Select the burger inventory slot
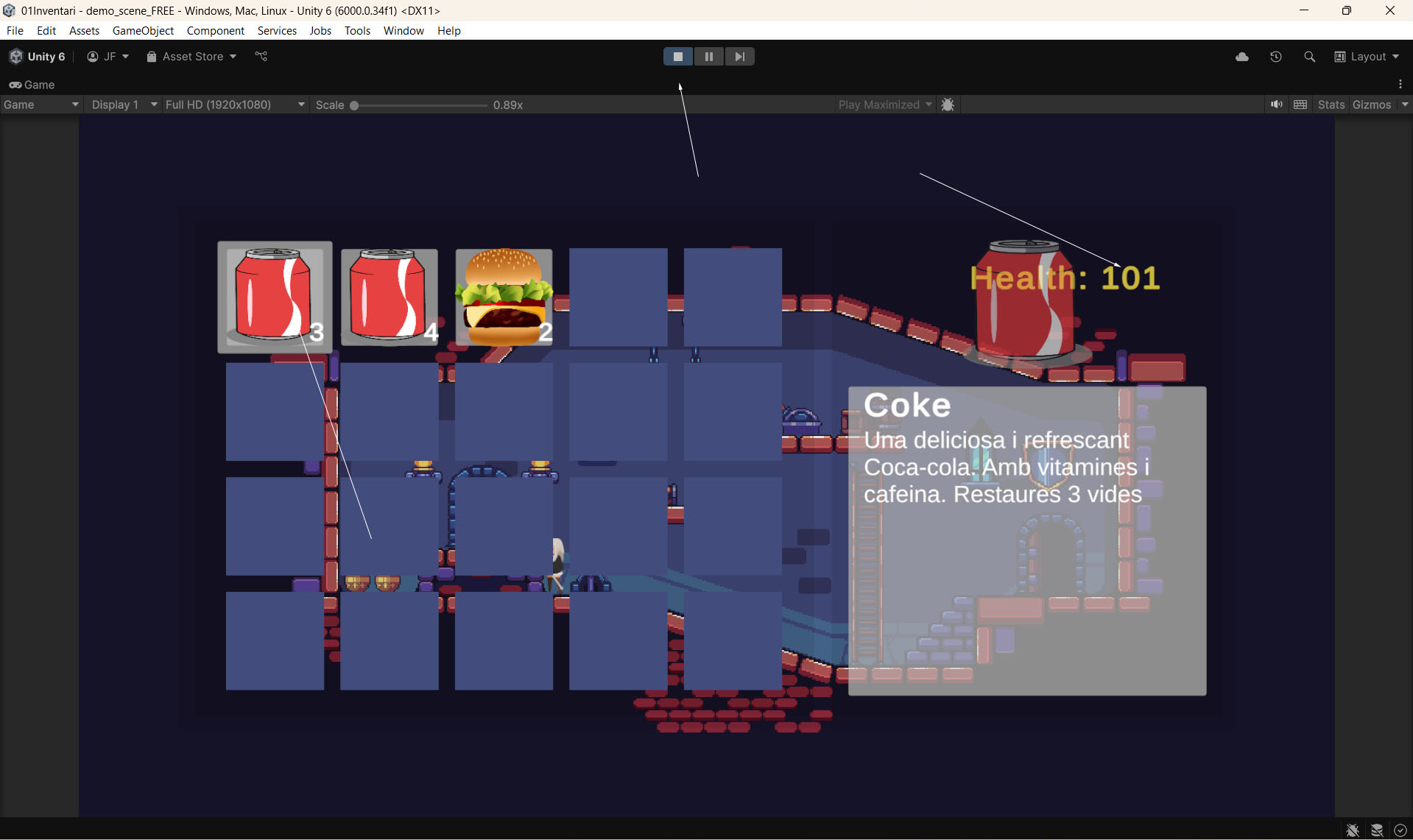 coord(504,297)
